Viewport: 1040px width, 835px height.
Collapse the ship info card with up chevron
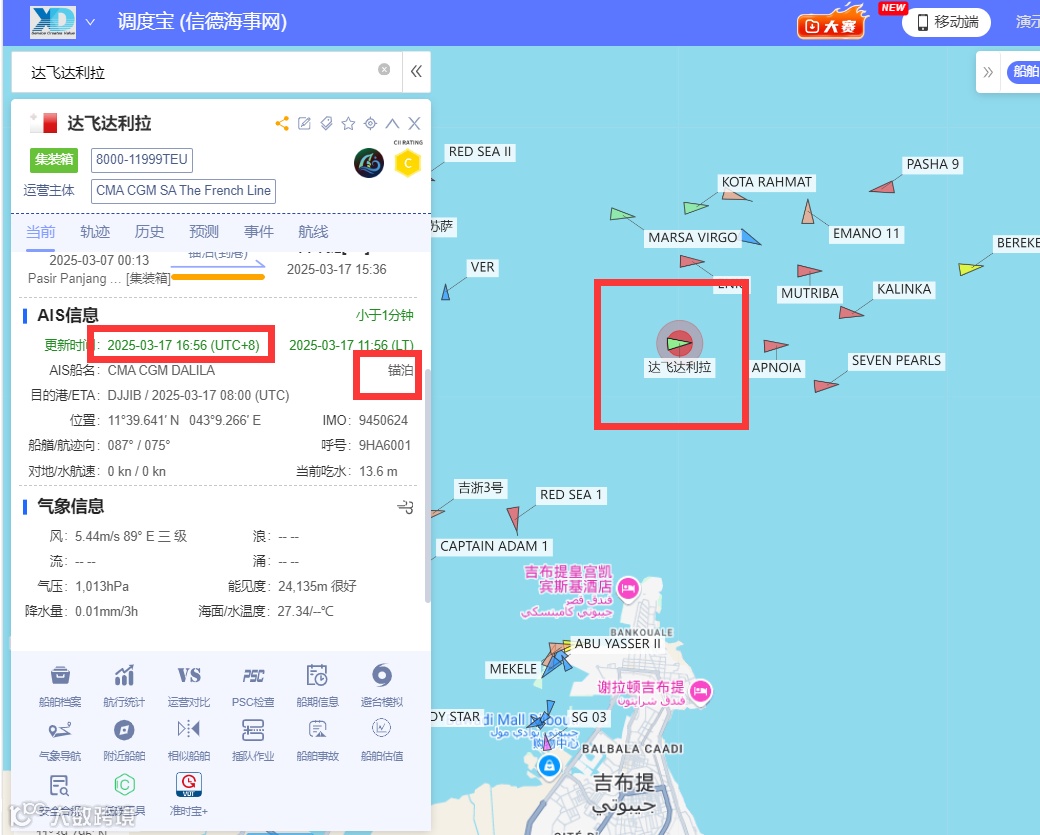tap(393, 123)
